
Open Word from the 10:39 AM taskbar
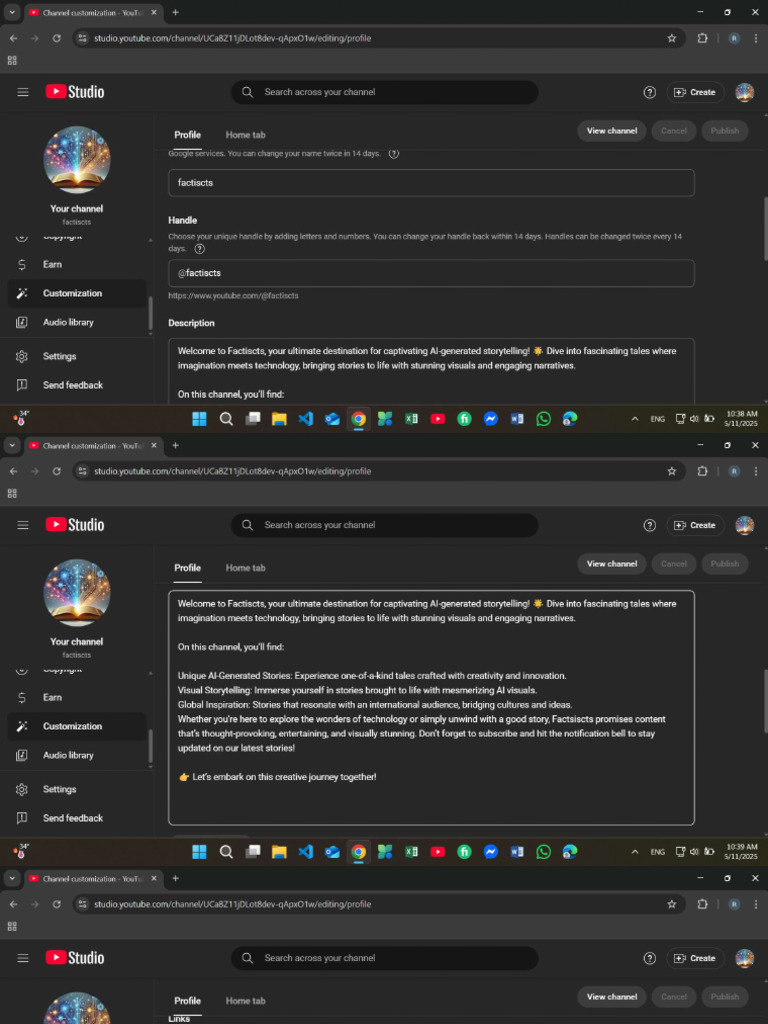[517, 852]
